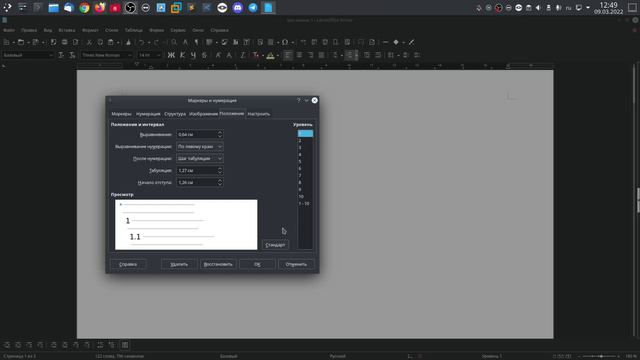Image resolution: width=640 pixels, height=360 pixels.
Task: Center text in formatting toolbar
Action: click(x=299, y=55)
